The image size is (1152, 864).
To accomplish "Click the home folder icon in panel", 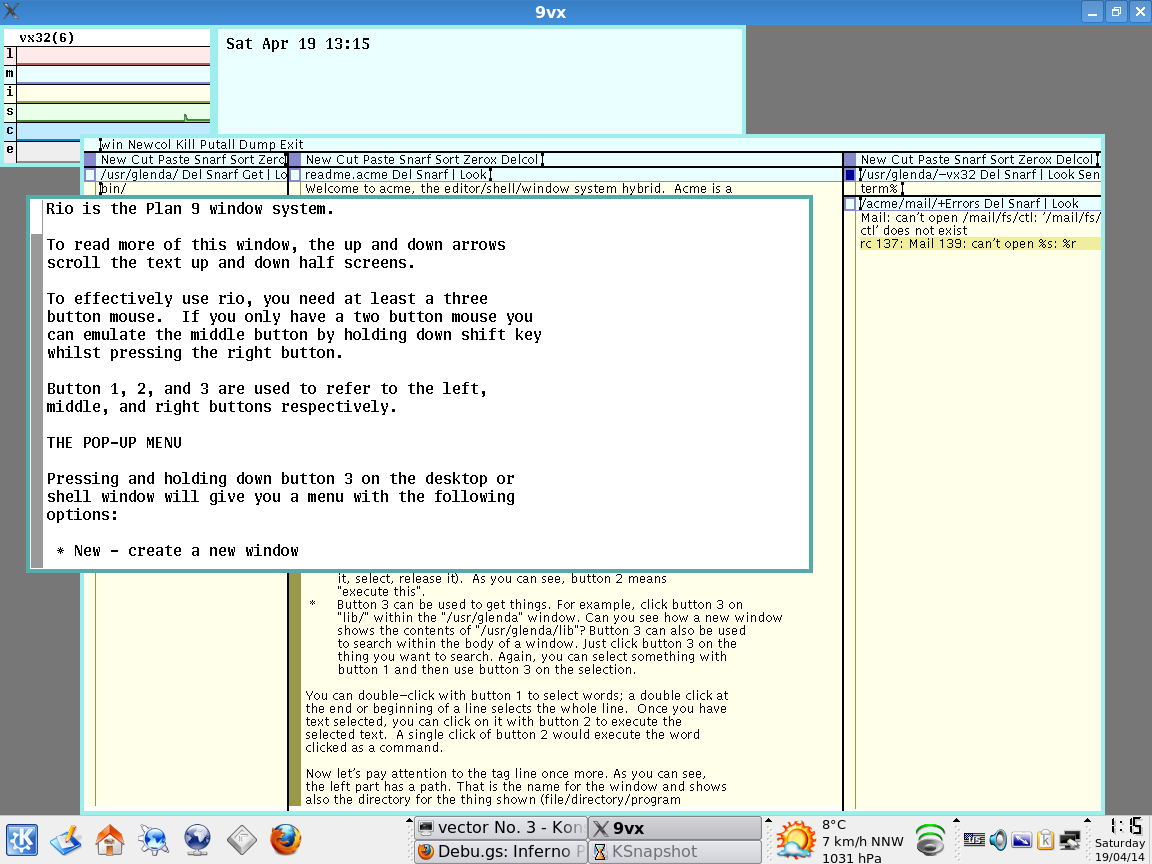I will (109, 839).
